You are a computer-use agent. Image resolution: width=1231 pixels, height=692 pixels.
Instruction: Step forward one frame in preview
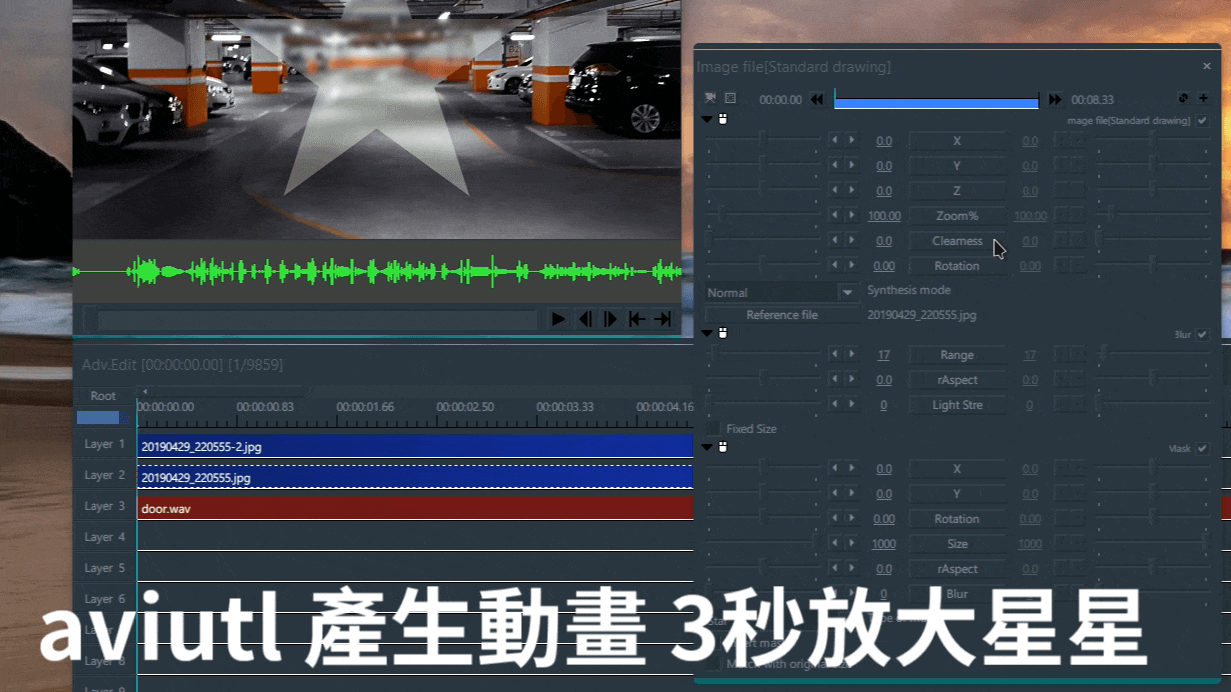click(x=610, y=319)
